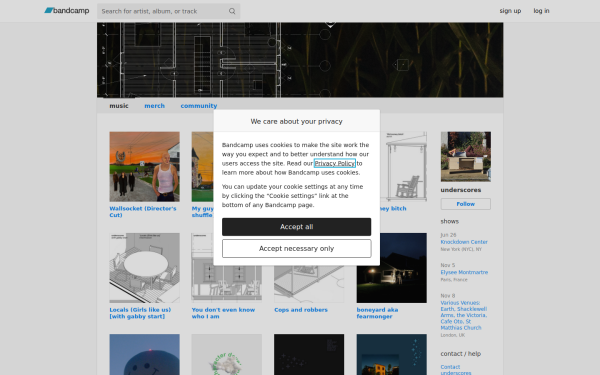This screenshot has height=375, width=600.
Task: Click boneyard aka fearmonger title link
Action: point(377,313)
